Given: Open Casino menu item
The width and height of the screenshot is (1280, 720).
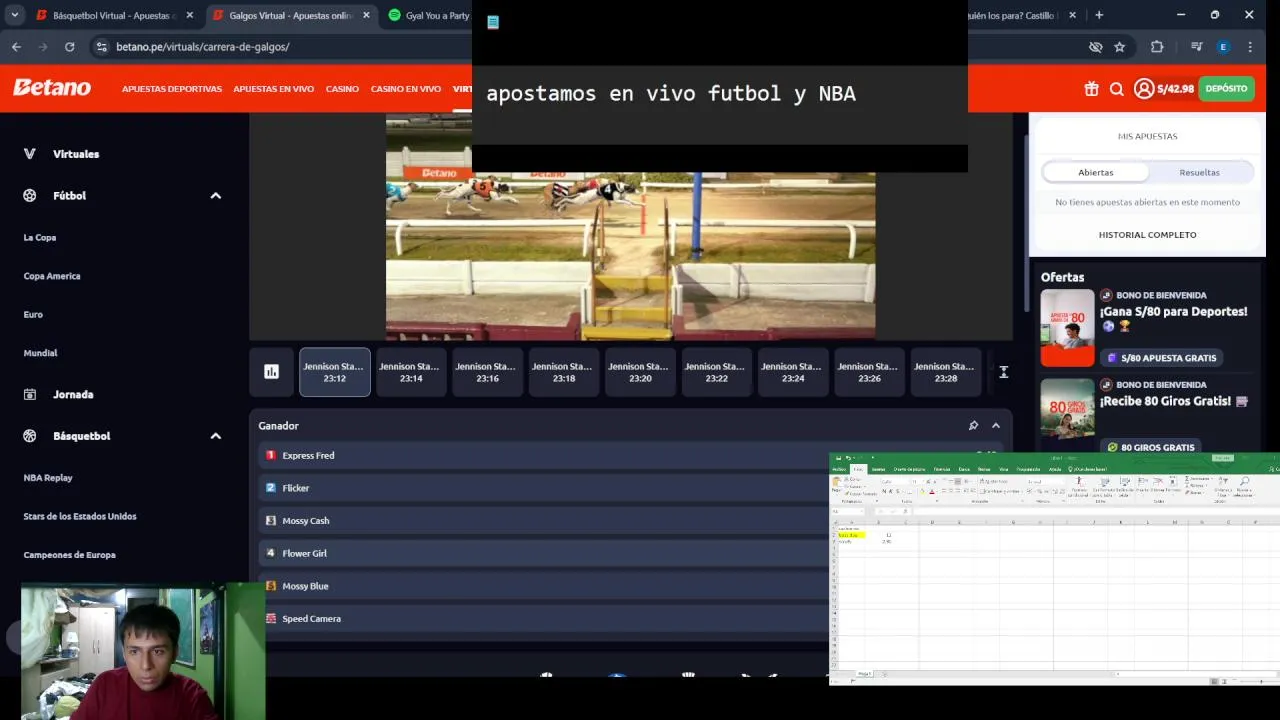Looking at the screenshot, I should (342, 89).
